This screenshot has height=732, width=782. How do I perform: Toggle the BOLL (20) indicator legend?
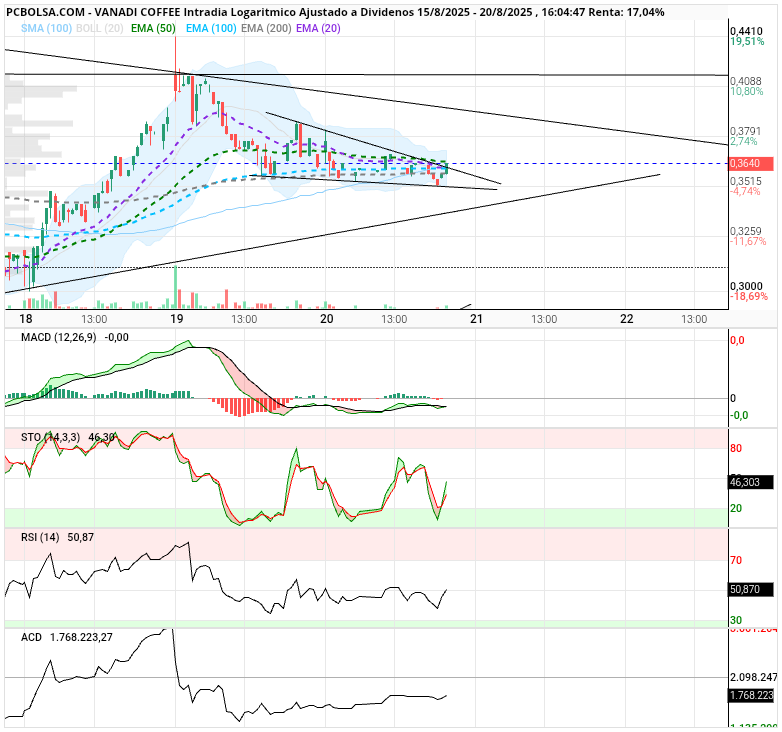[x=100, y=28]
